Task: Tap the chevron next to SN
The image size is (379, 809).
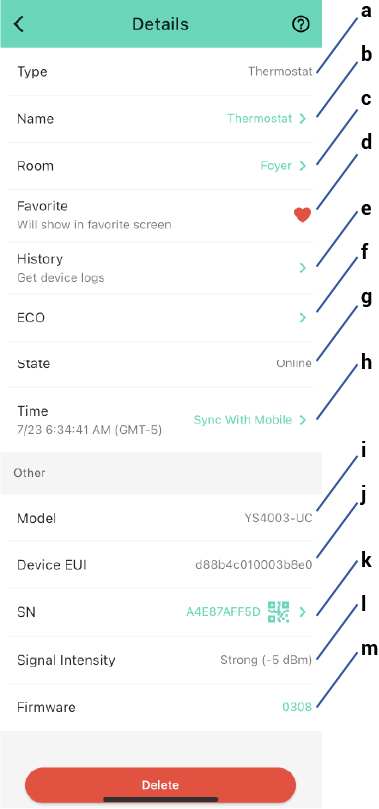Action: click(303, 612)
